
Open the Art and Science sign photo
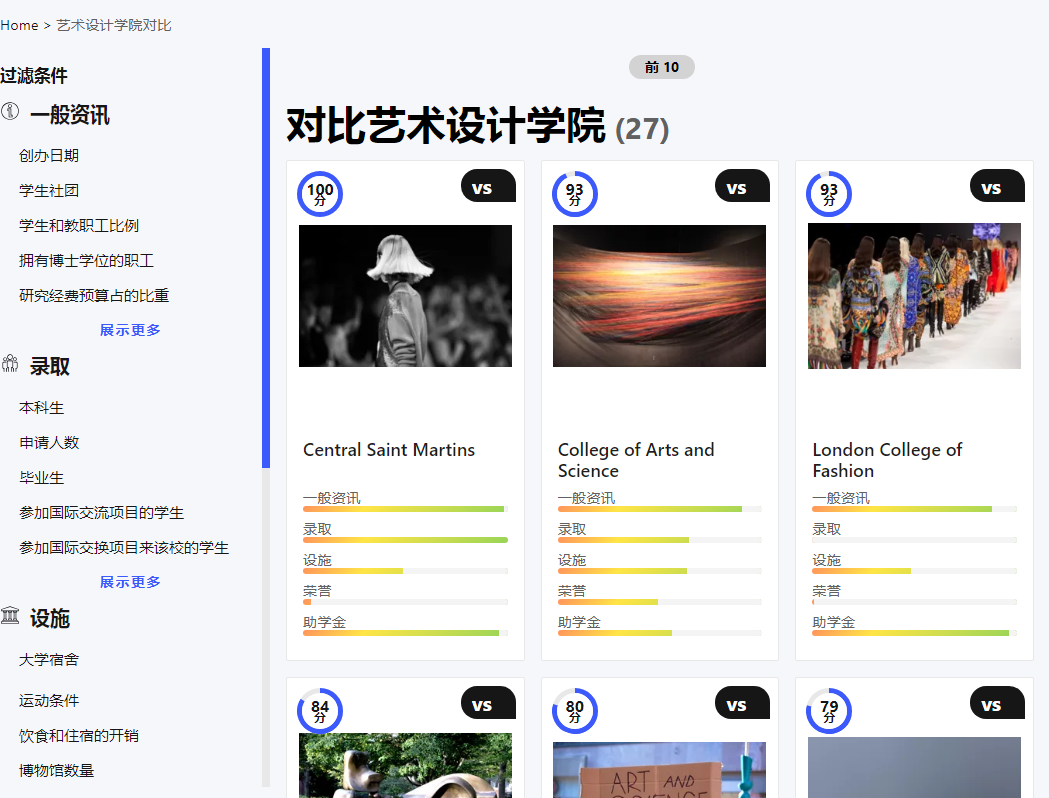660,770
